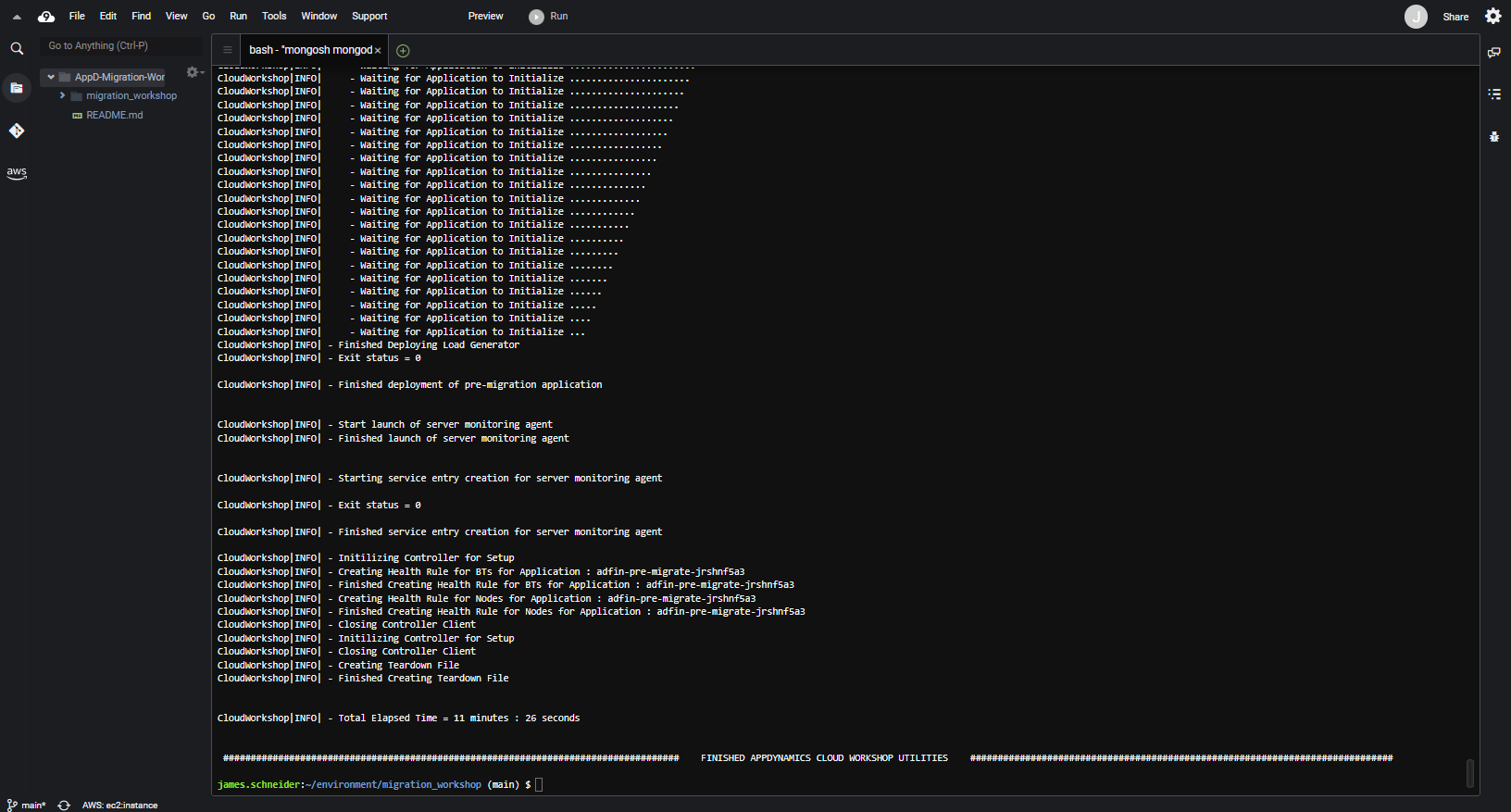Sync changes using the status bar icon
This screenshot has height=812, width=1511.
click(x=64, y=805)
